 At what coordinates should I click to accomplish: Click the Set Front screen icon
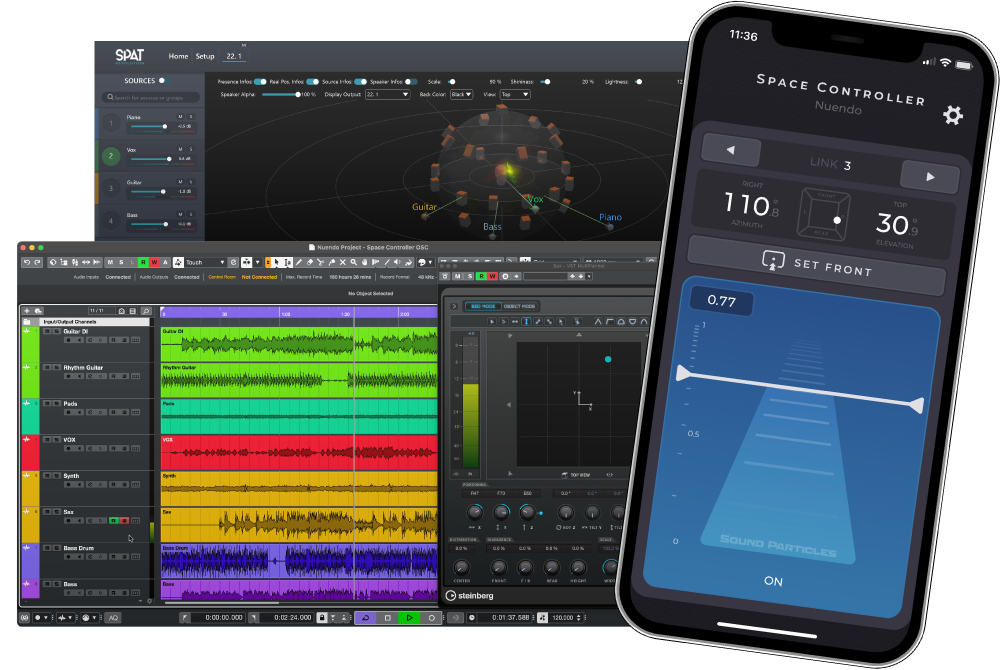tap(773, 260)
